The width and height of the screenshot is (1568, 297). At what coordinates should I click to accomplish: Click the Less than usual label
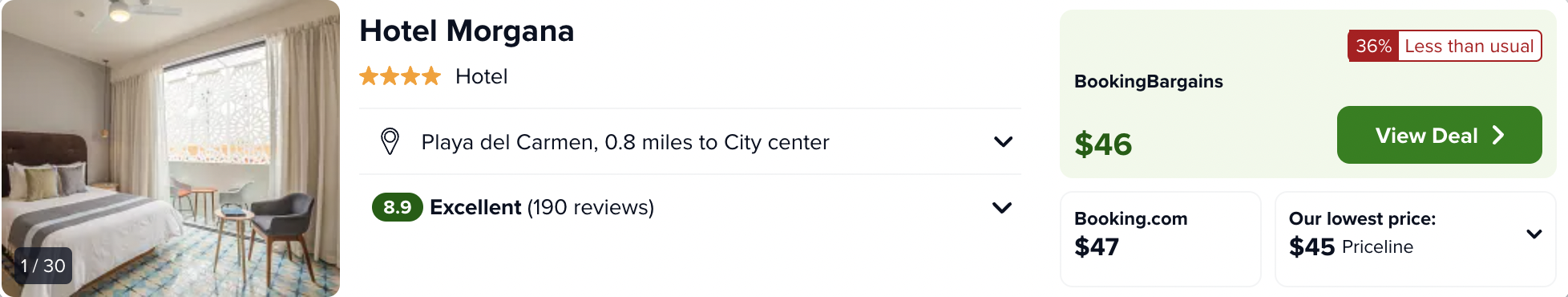point(1469,46)
